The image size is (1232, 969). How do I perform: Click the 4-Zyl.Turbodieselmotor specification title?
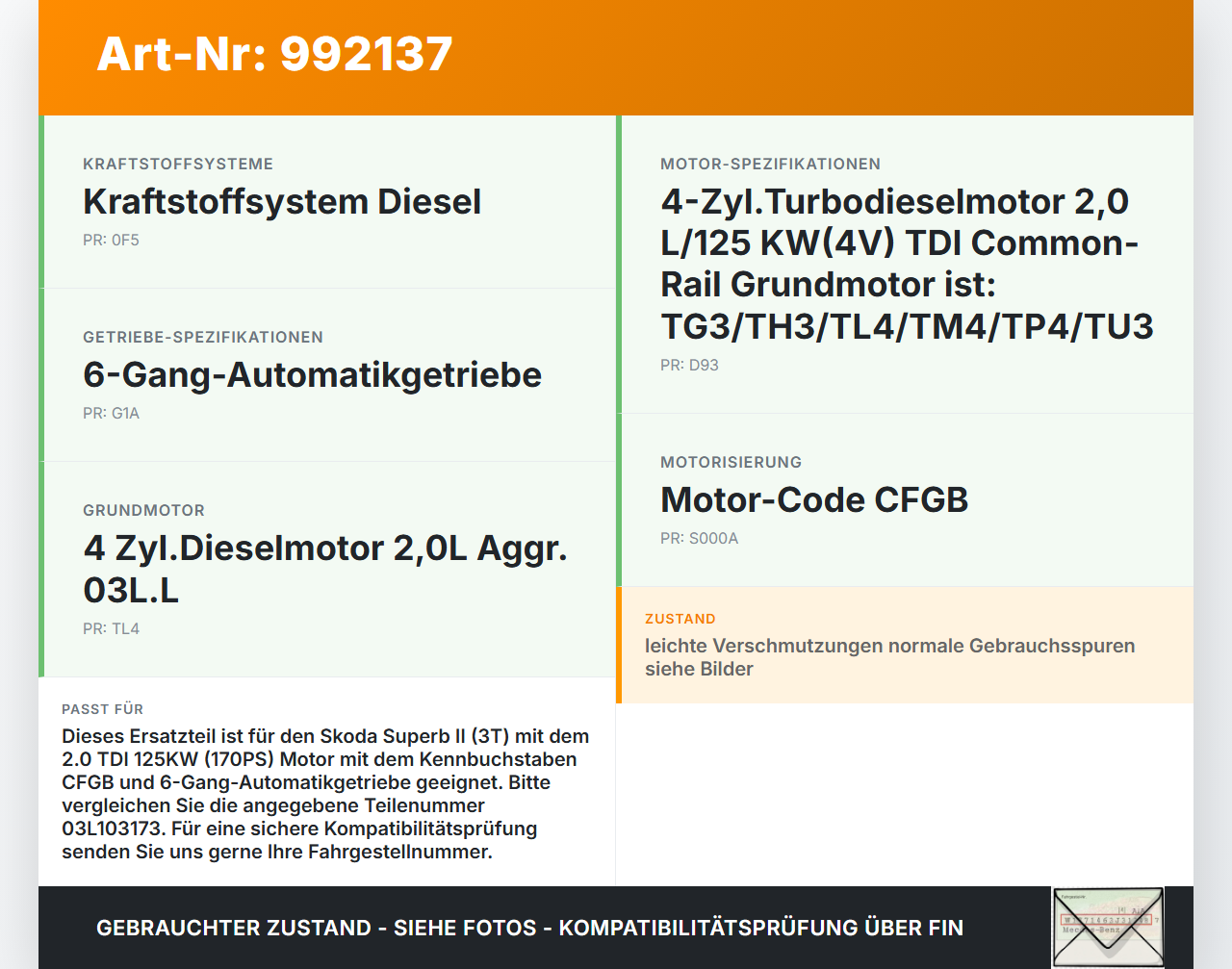point(907,264)
